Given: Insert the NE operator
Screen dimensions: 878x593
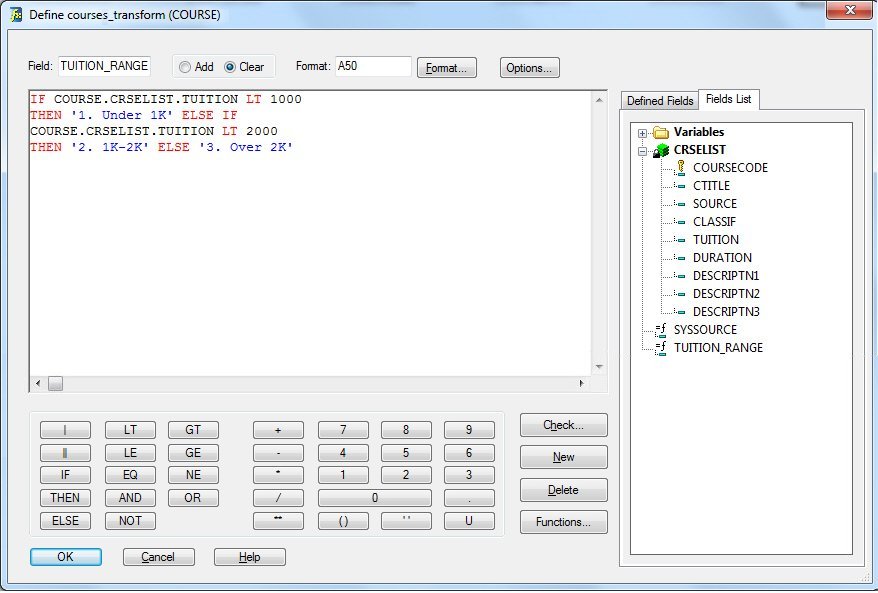Looking at the screenshot, I should [193, 475].
